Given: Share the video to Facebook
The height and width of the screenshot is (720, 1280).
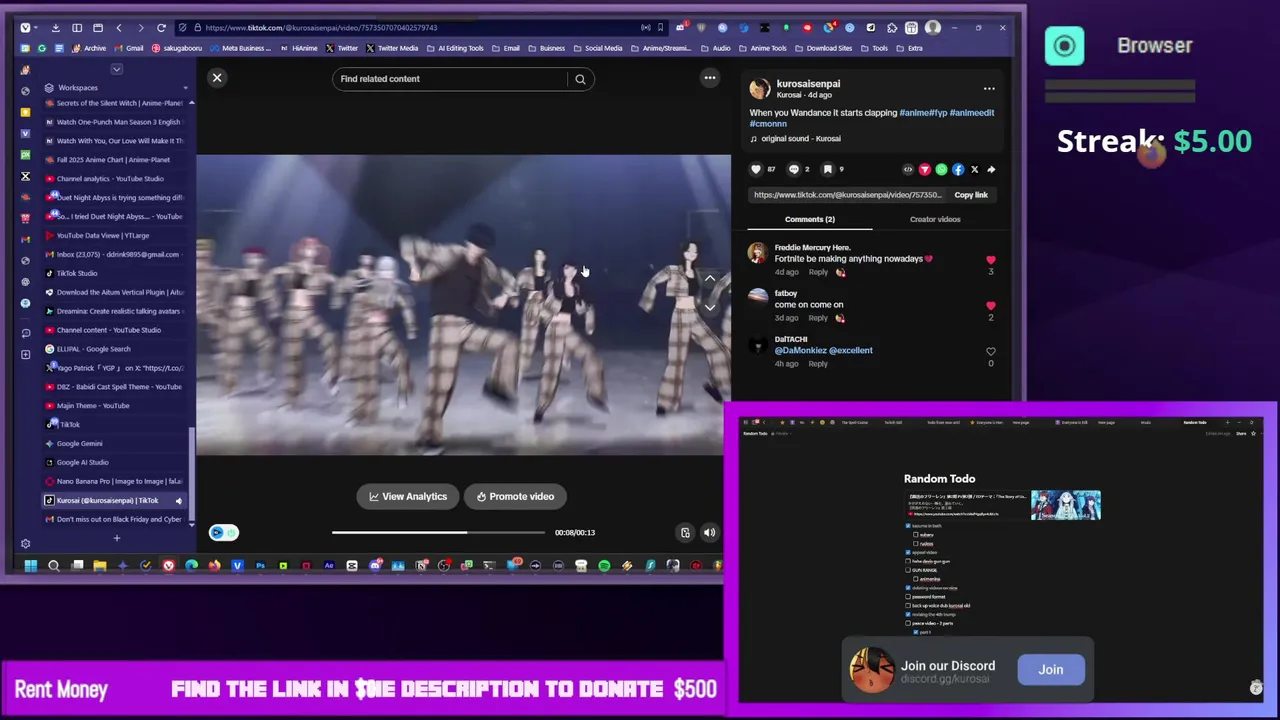Looking at the screenshot, I should pos(958,170).
